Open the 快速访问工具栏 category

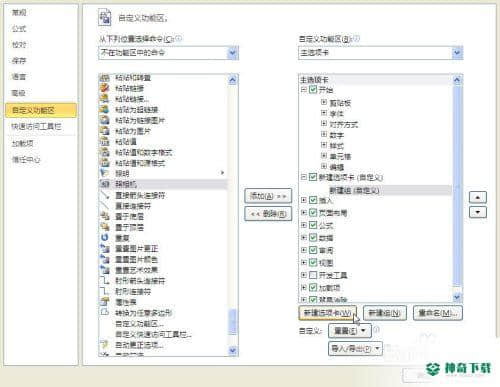click(36, 126)
